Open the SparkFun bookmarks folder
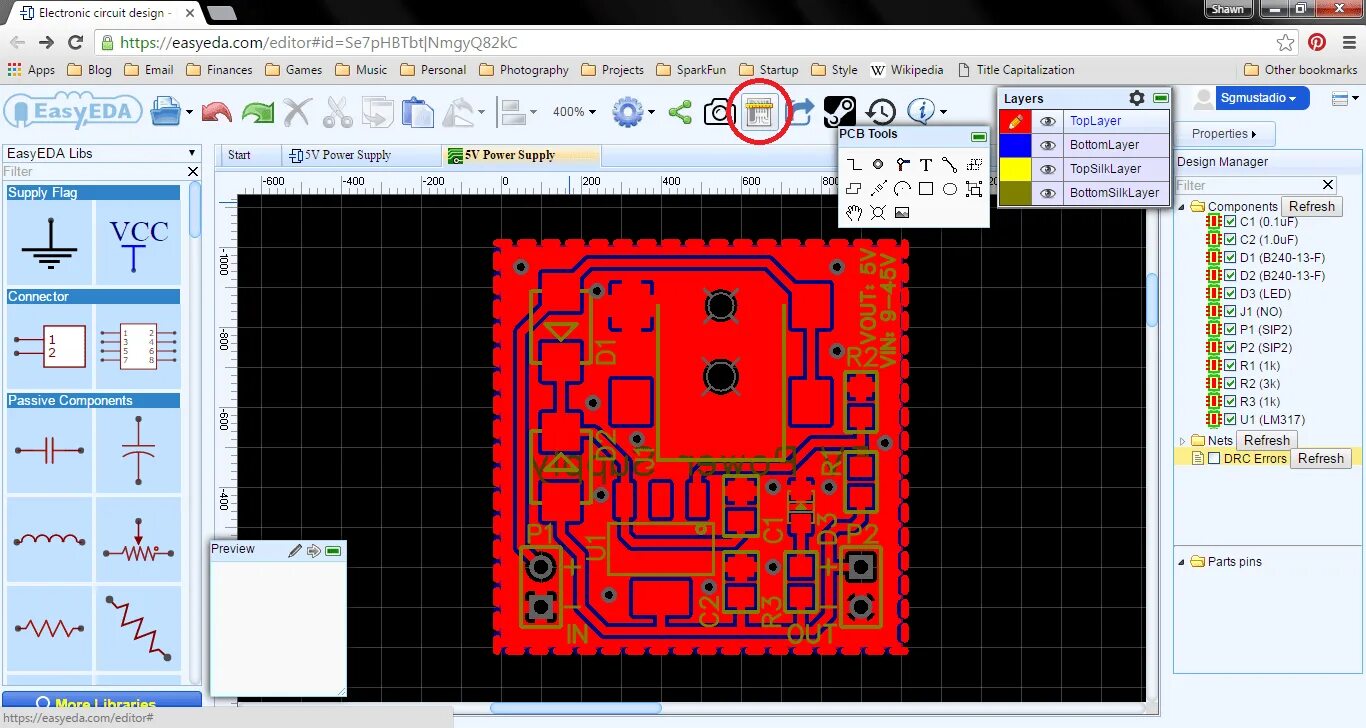Screen dimensions: 1366x728 coord(690,70)
